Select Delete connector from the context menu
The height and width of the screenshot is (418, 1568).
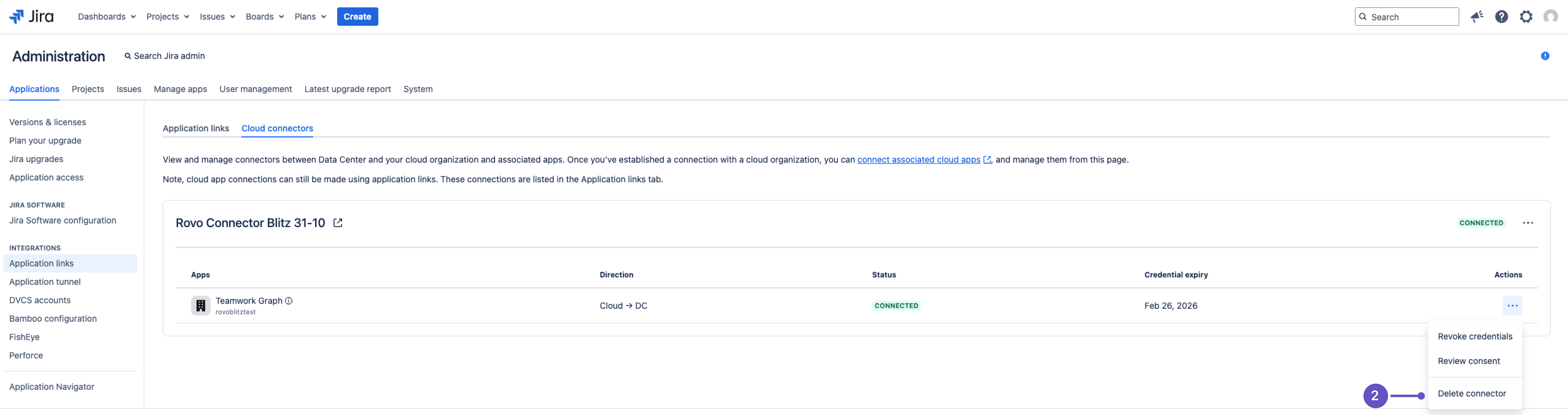pos(1472,393)
